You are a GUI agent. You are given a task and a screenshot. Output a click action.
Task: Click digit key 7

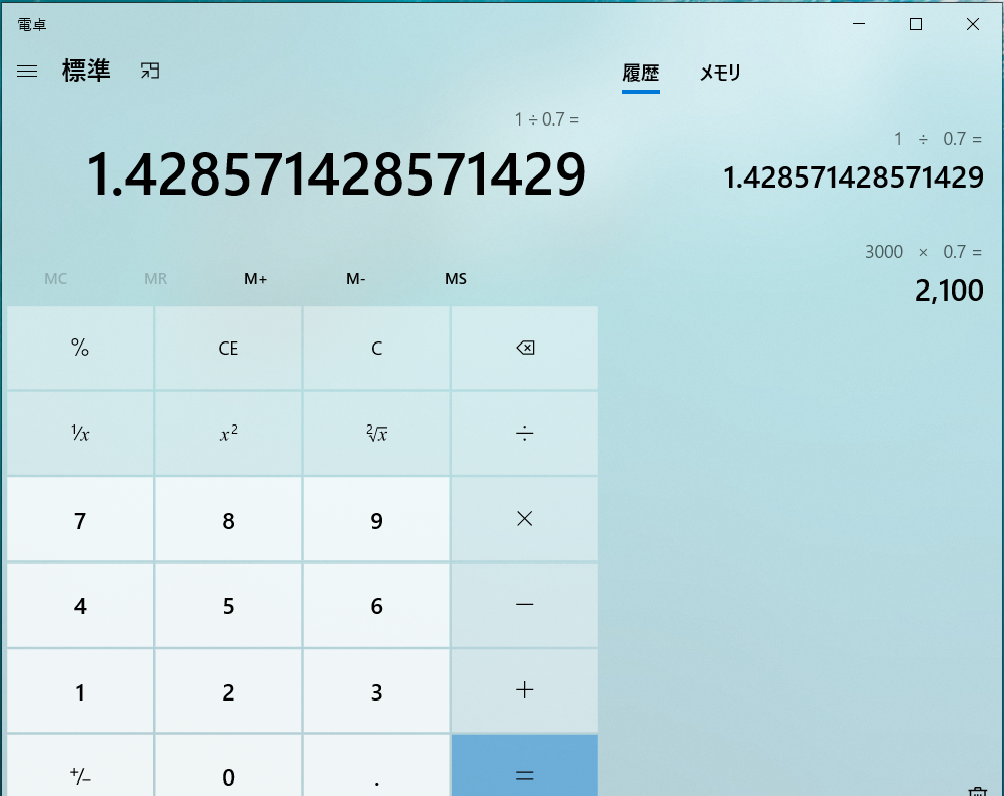[x=80, y=519]
